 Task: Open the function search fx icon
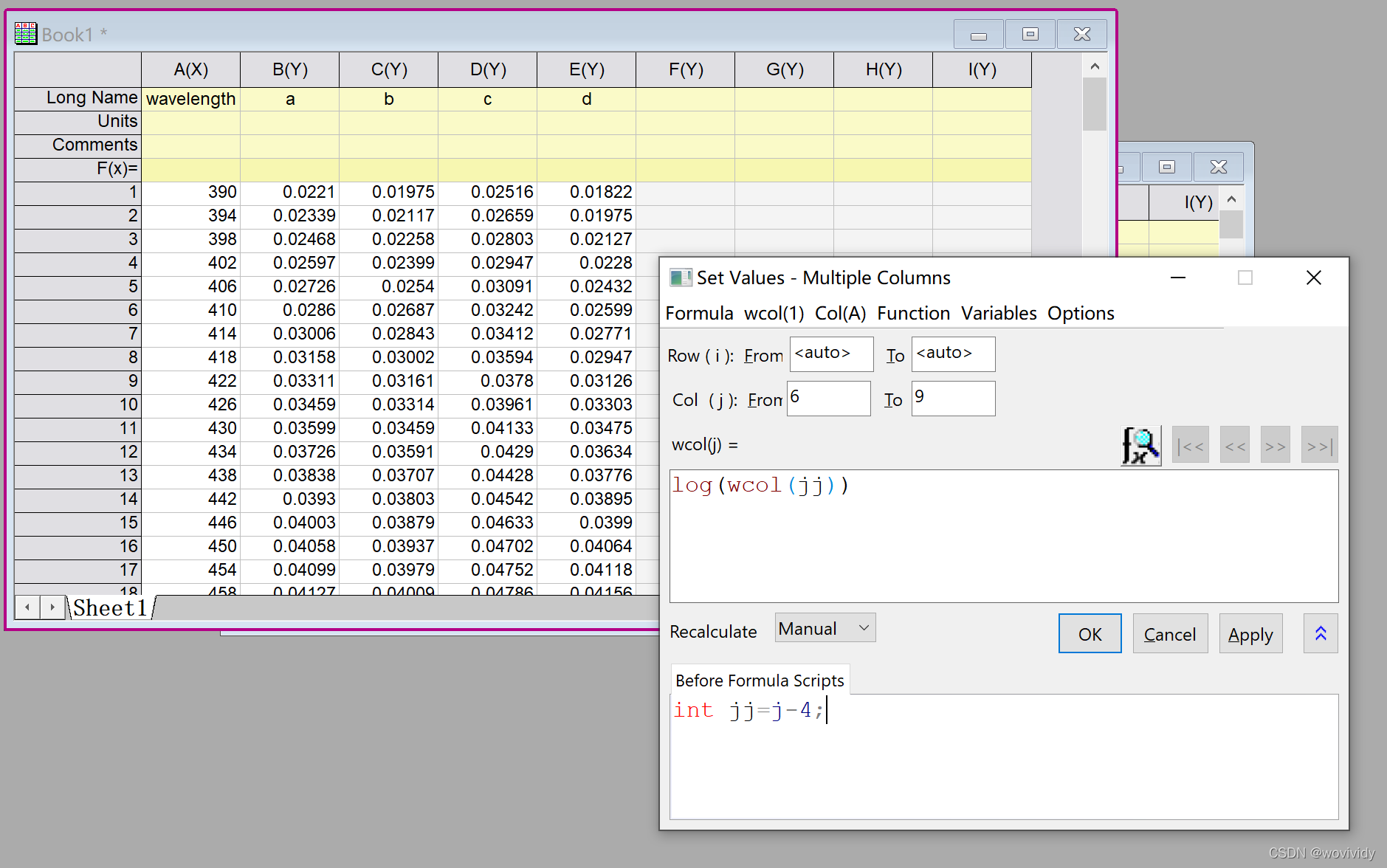[1140, 445]
